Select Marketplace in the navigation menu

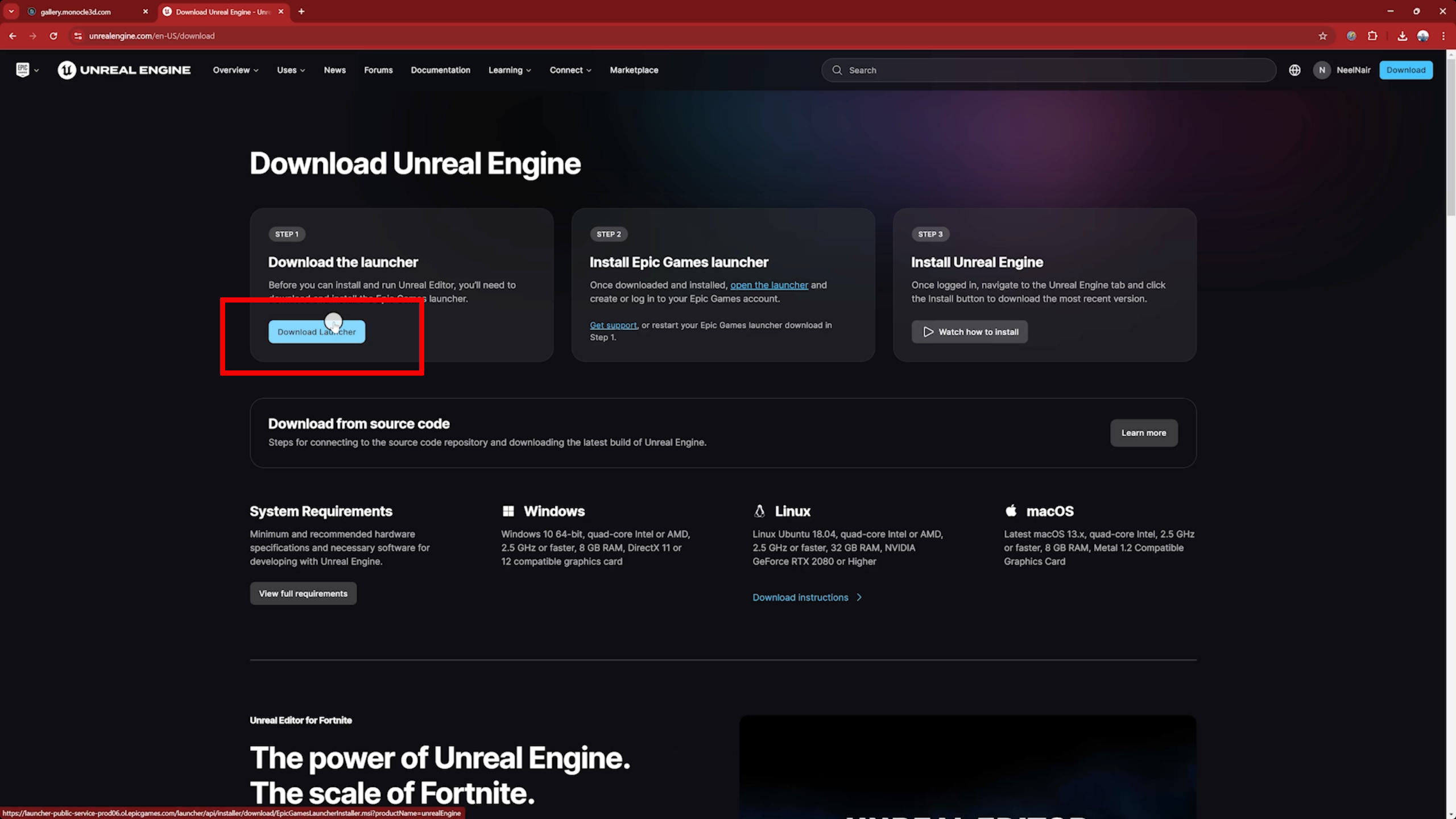634,70
